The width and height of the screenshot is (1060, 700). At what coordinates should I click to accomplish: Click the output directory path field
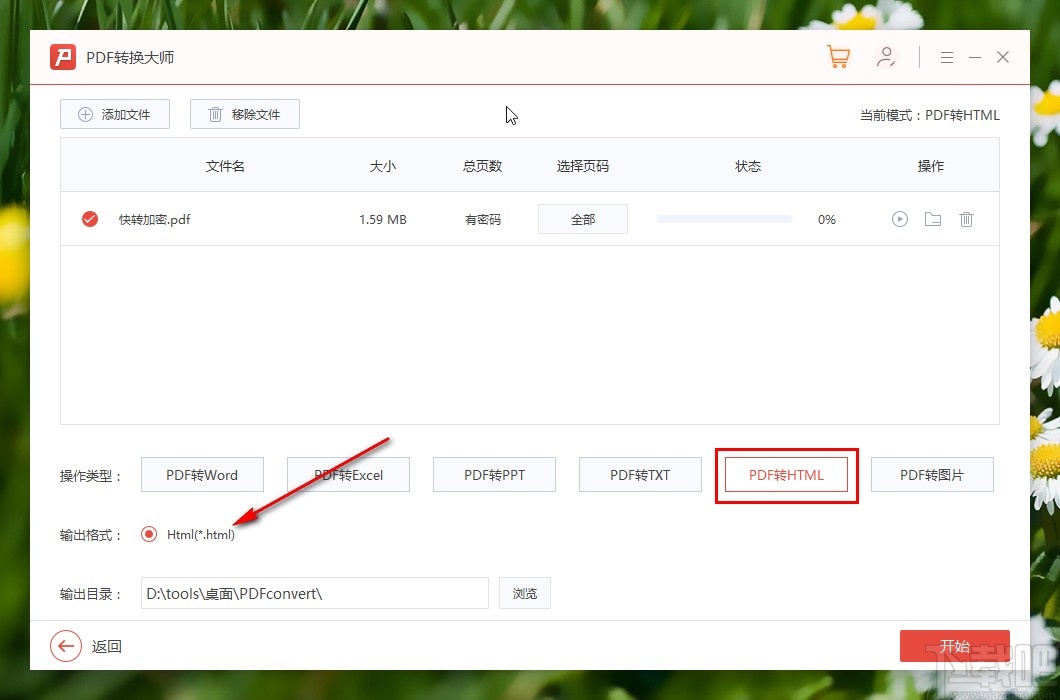click(x=314, y=593)
